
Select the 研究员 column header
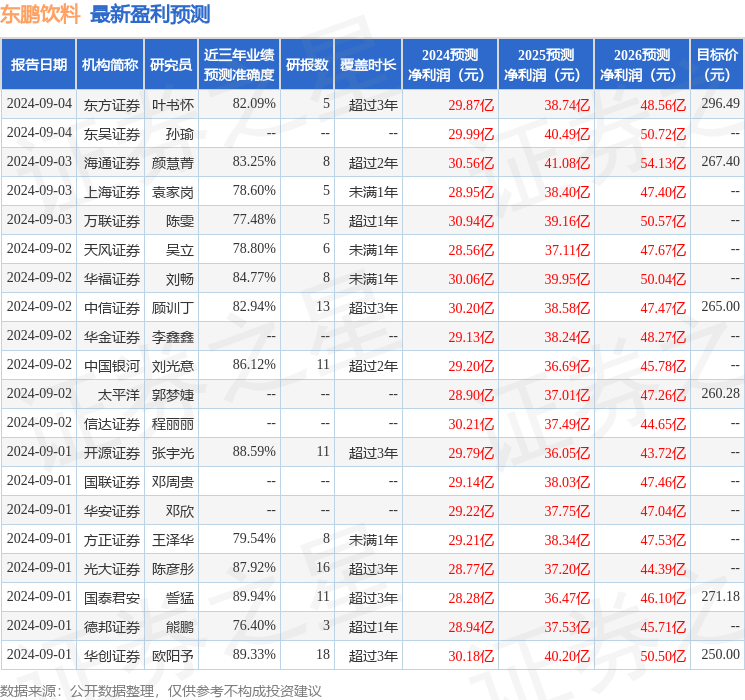171,65
